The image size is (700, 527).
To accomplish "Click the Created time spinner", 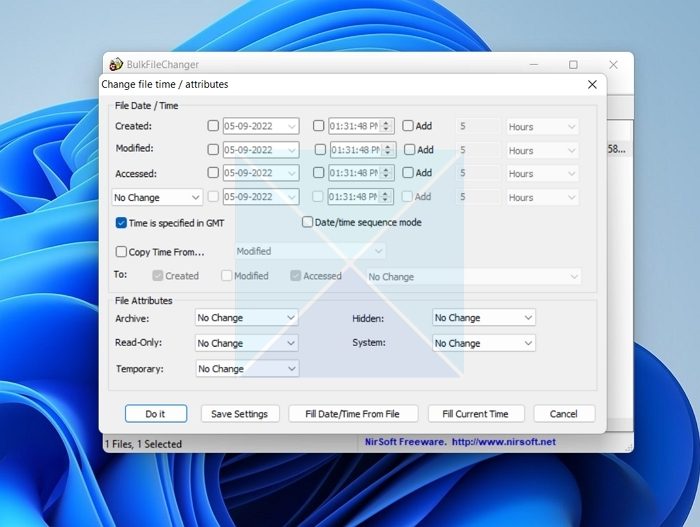I will (386, 126).
